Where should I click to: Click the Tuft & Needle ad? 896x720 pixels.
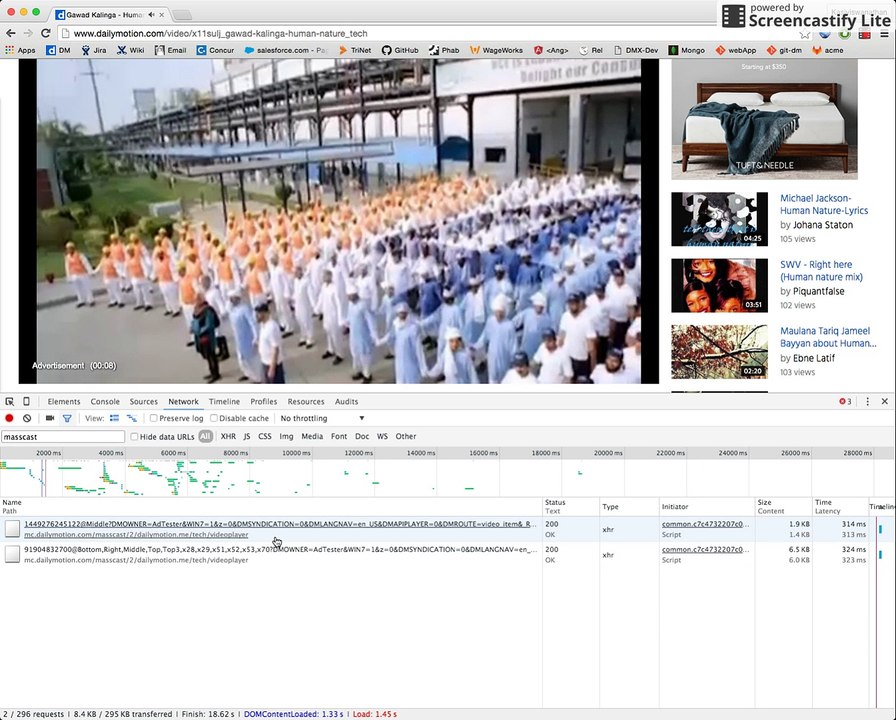pos(765,119)
